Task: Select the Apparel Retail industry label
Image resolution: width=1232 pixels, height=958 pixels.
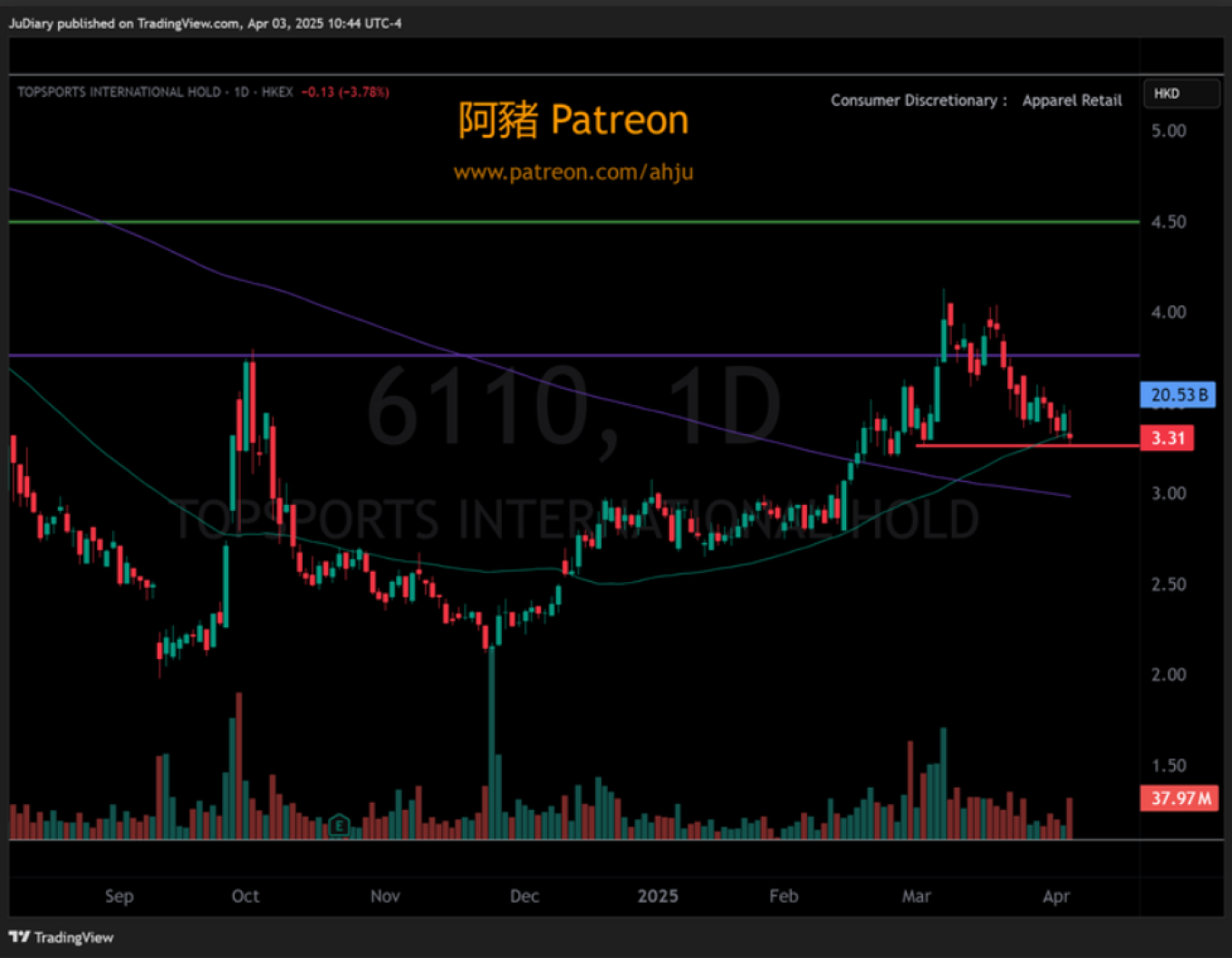Action: click(x=1072, y=101)
